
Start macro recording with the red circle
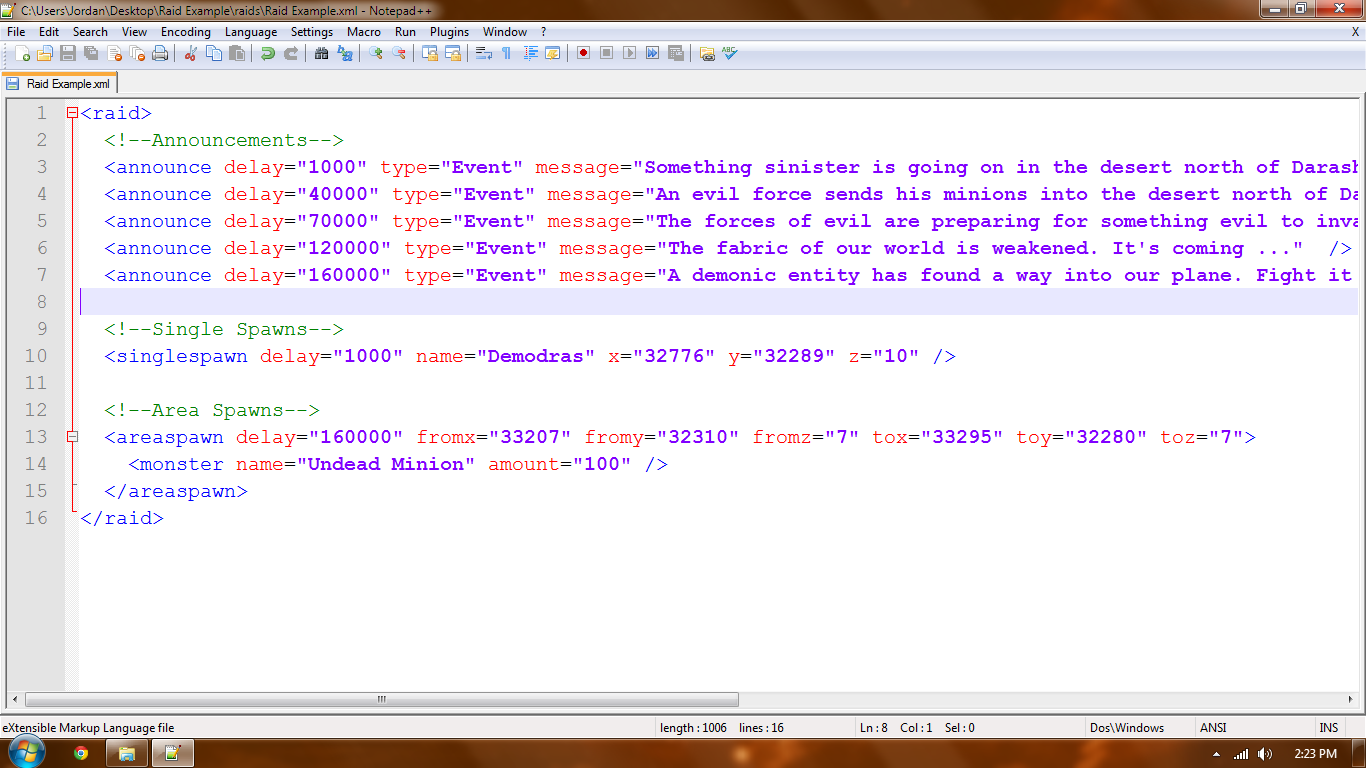tap(583, 53)
